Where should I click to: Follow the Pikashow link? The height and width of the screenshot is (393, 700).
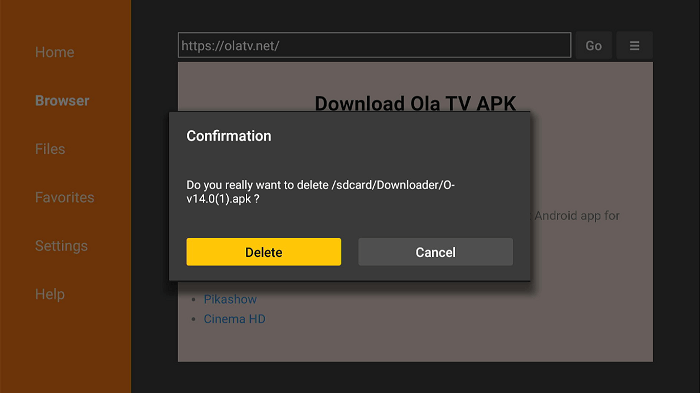(230, 299)
